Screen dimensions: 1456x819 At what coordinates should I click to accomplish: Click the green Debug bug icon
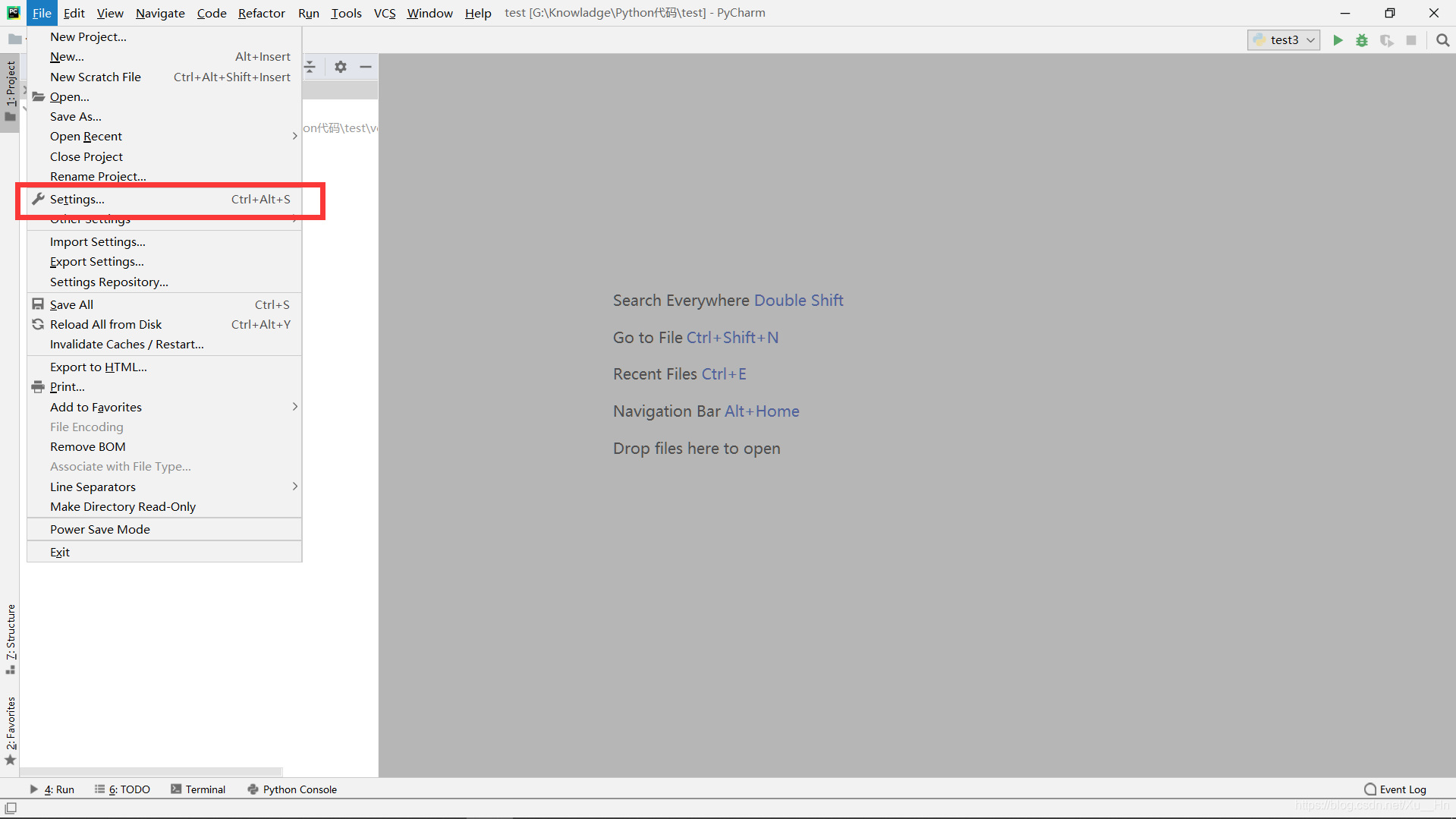click(1362, 40)
